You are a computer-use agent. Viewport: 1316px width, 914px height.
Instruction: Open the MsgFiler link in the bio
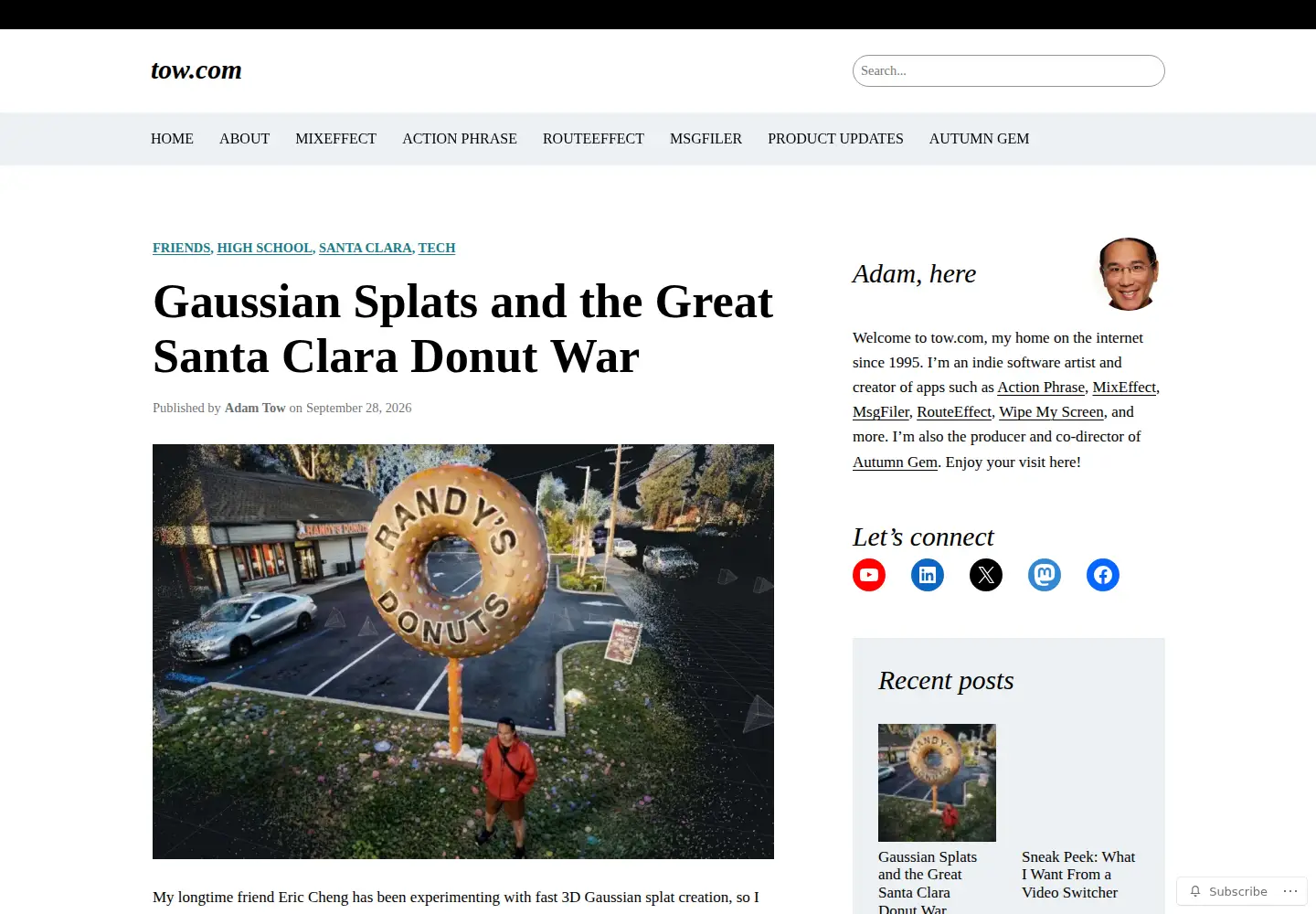[881, 412]
